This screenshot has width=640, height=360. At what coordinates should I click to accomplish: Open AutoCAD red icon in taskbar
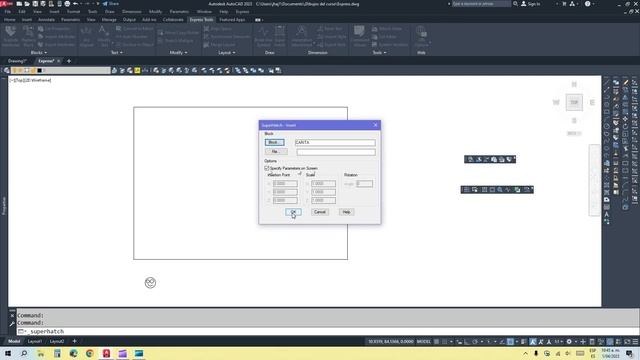pos(106,353)
